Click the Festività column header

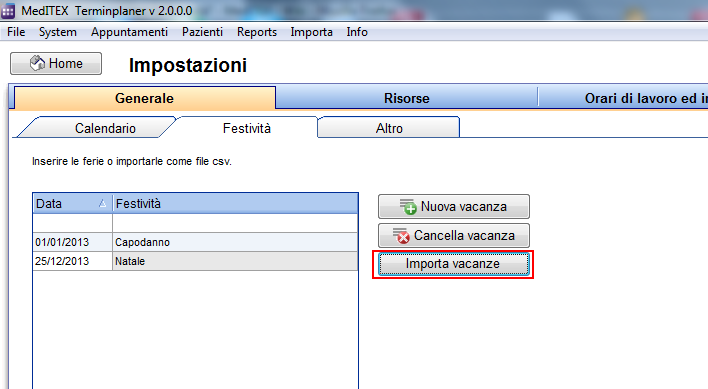pyautogui.click(x=235, y=204)
